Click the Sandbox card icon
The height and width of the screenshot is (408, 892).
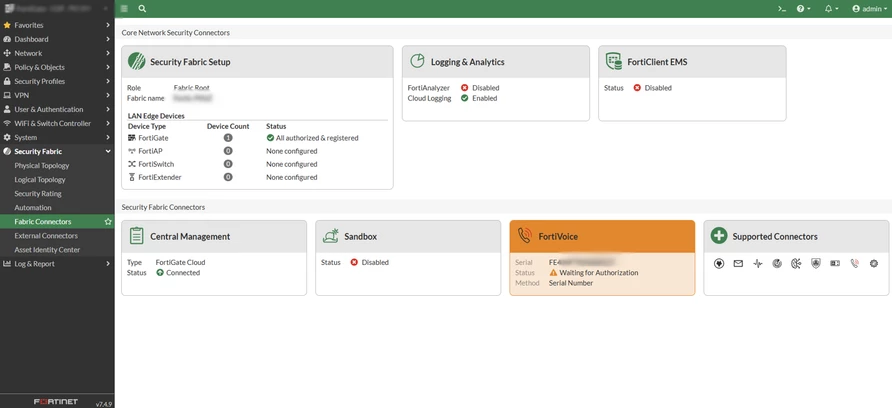tap(331, 236)
